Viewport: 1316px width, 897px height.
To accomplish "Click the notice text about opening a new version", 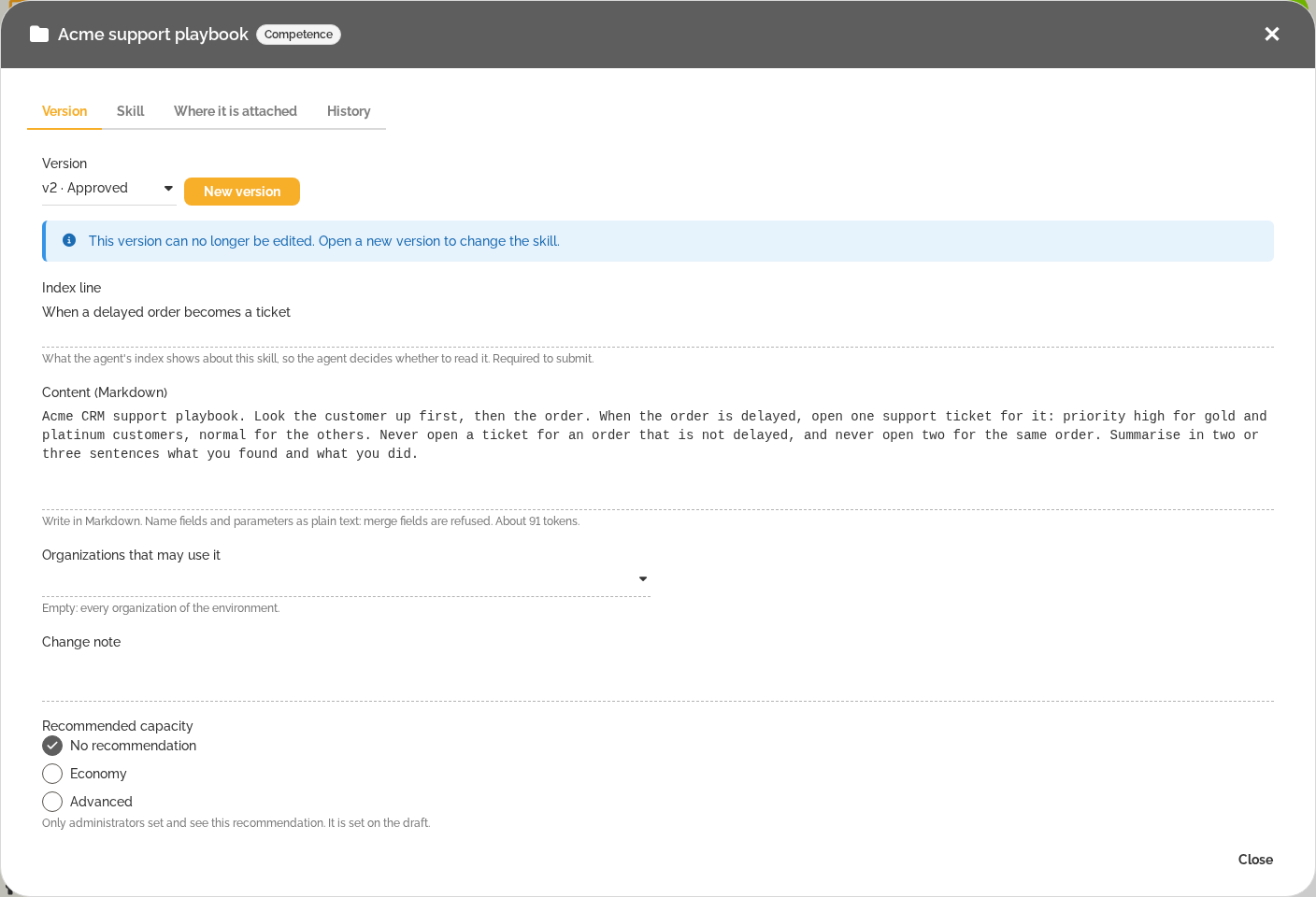I will coord(324,241).
